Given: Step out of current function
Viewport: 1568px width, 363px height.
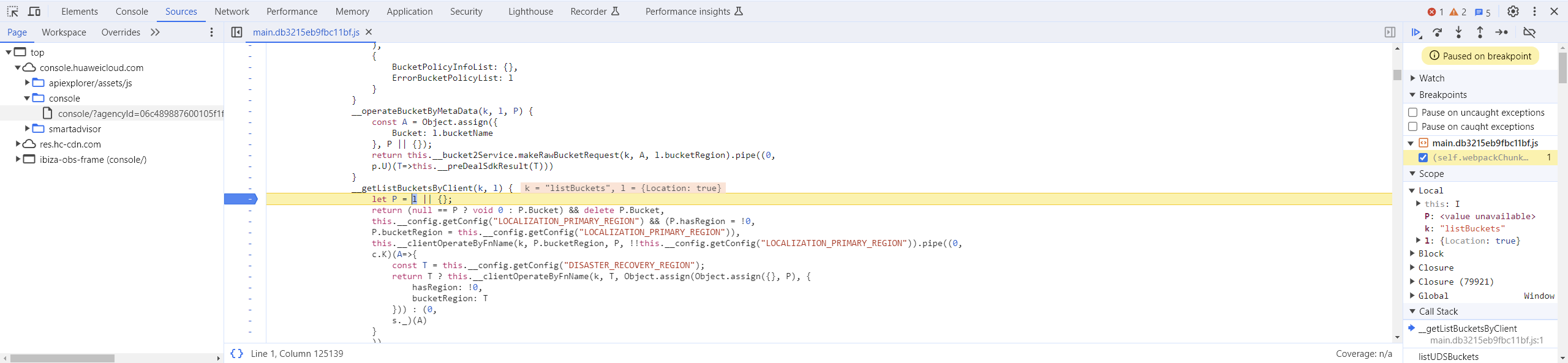Looking at the screenshot, I should coord(1480,32).
